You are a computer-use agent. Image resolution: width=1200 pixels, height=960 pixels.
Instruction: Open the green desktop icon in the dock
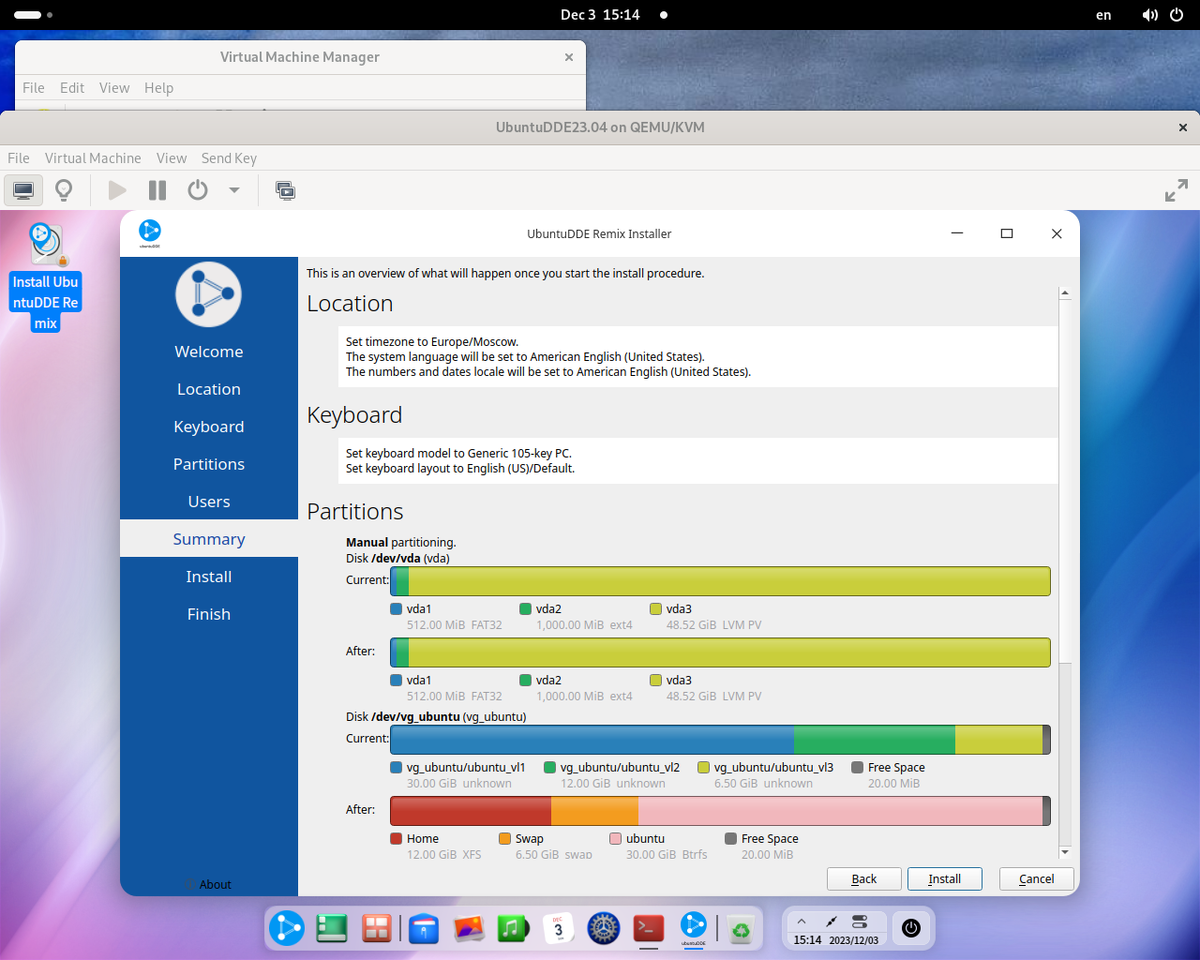pos(332,928)
